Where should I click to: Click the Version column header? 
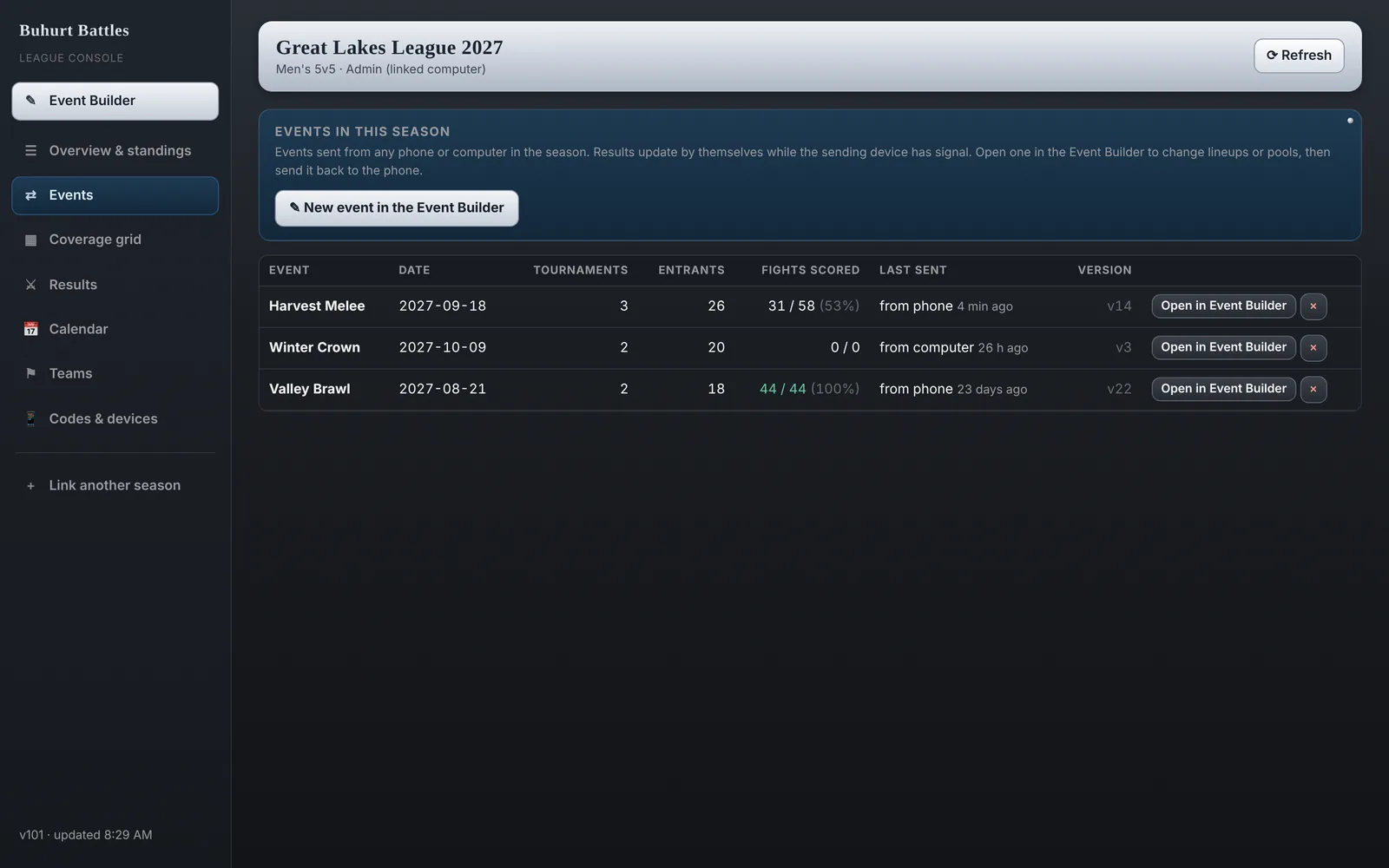(1104, 271)
